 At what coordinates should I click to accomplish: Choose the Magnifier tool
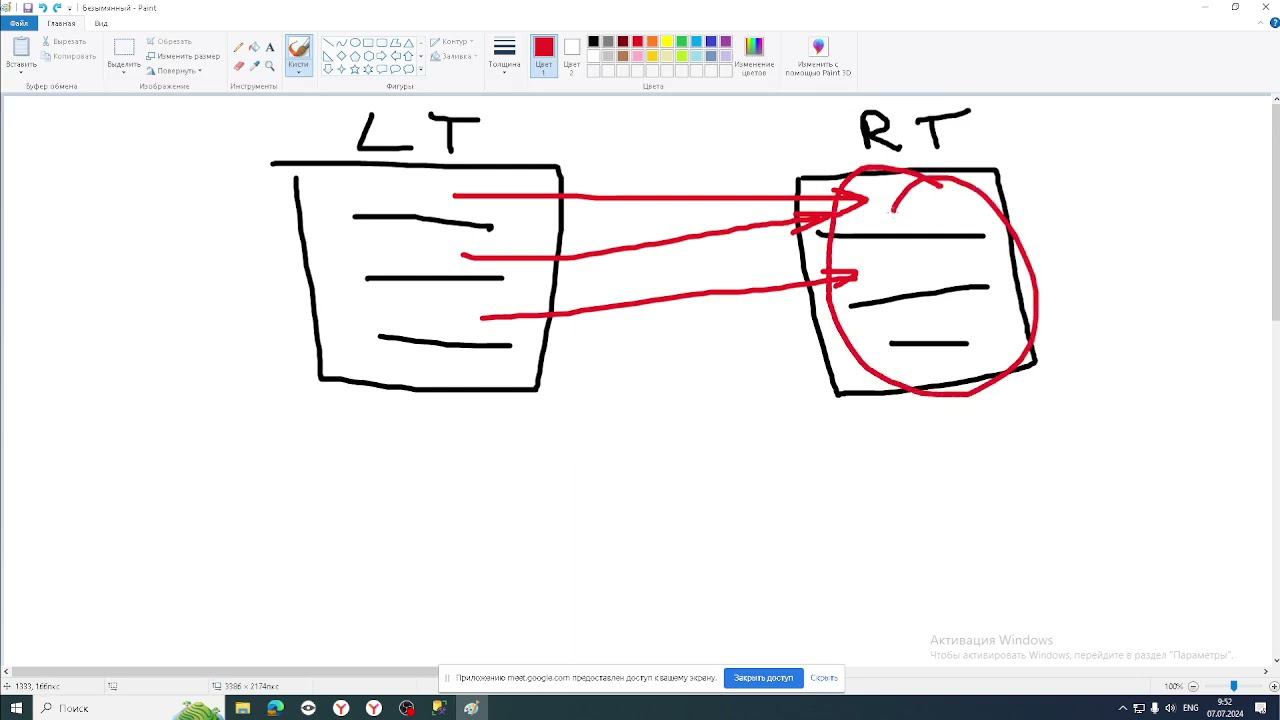click(270, 66)
